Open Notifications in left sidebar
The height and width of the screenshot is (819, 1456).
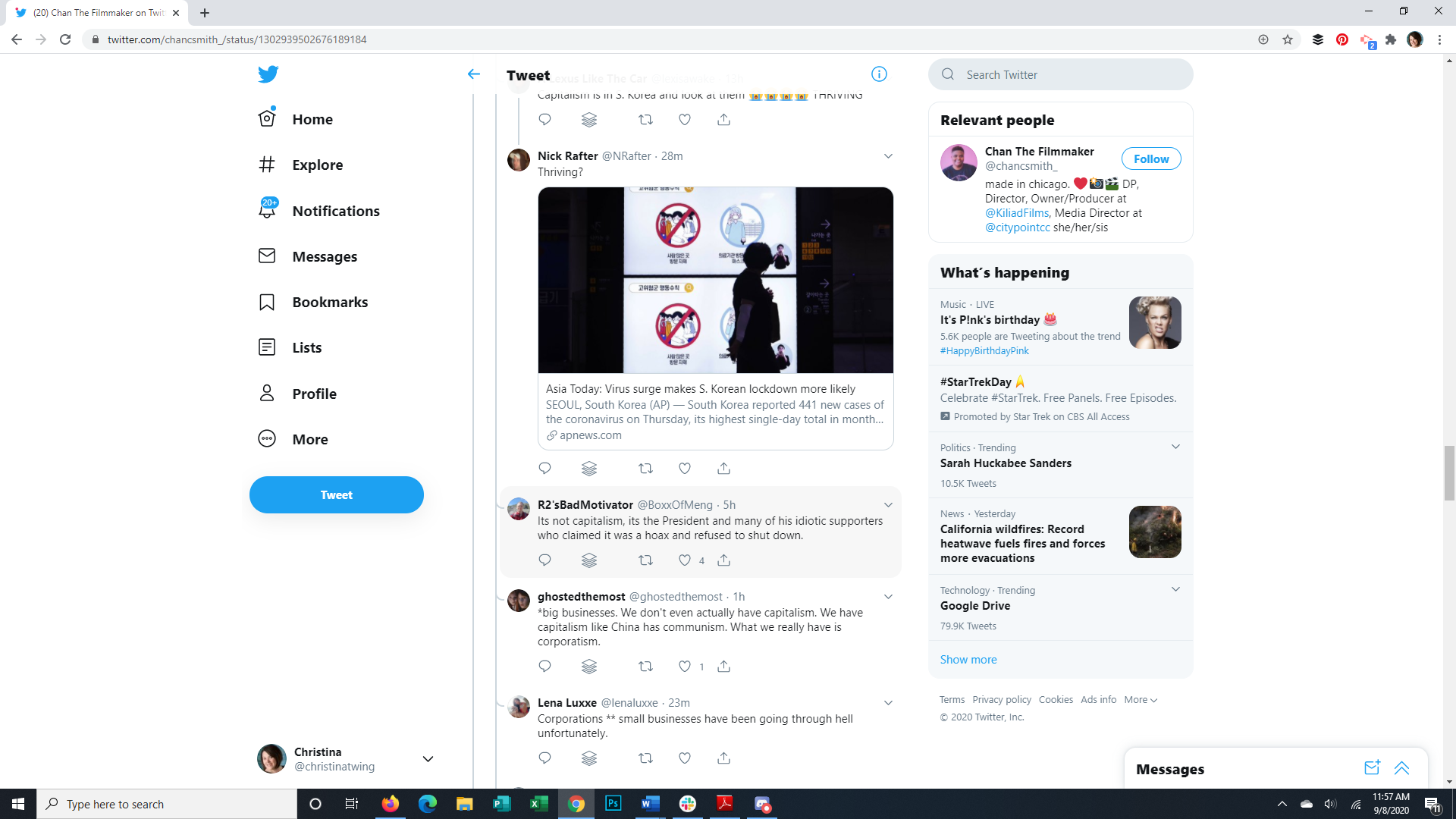(x=335, y=211)
